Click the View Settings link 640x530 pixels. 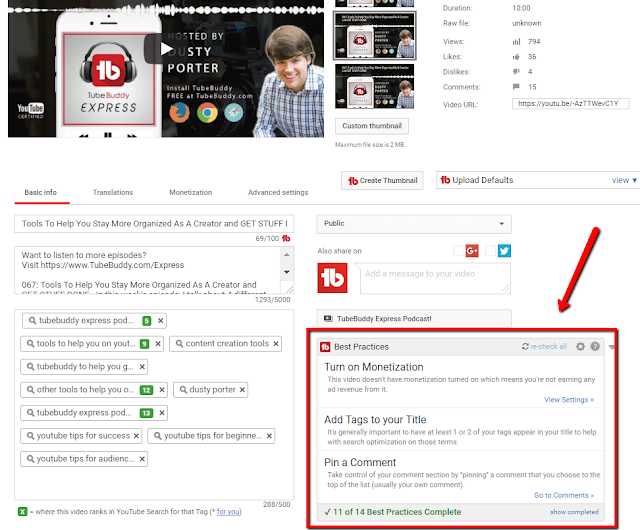click(x=569, y=400)
